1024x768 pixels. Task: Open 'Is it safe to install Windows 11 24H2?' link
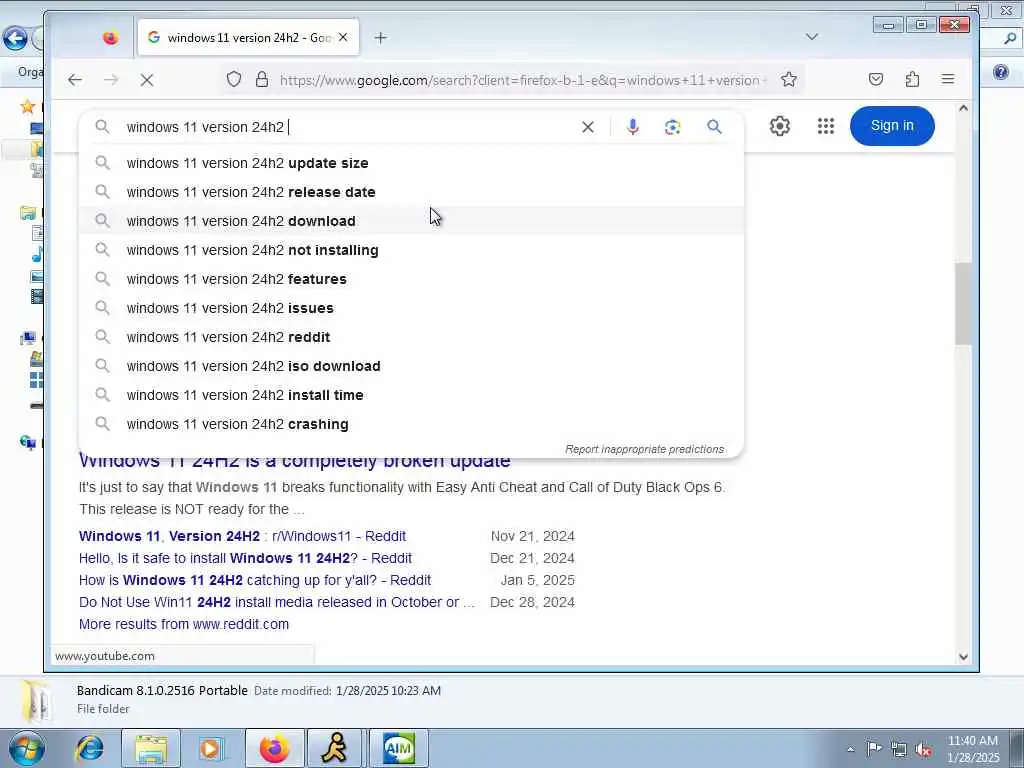pyautogui.click(x=245, y=558)
